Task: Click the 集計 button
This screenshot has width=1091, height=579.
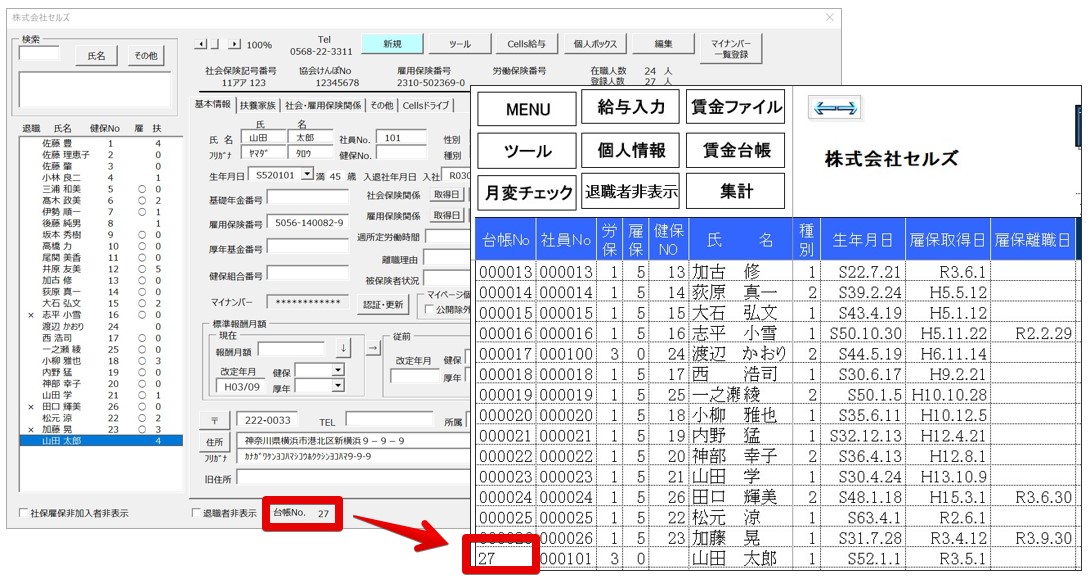Action: (735, 191)
